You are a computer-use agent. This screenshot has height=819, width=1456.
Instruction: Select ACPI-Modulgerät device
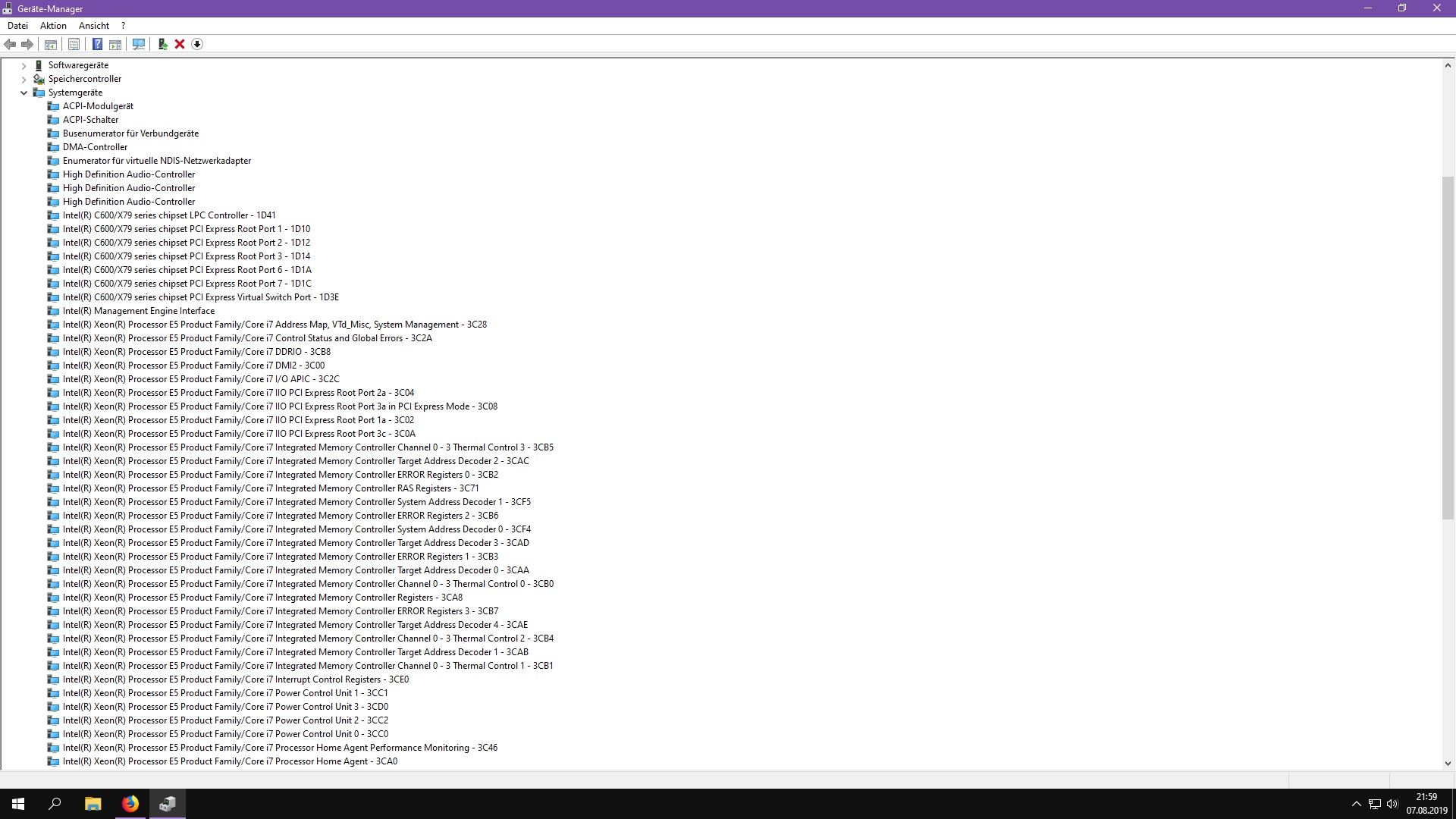[98, 106]
